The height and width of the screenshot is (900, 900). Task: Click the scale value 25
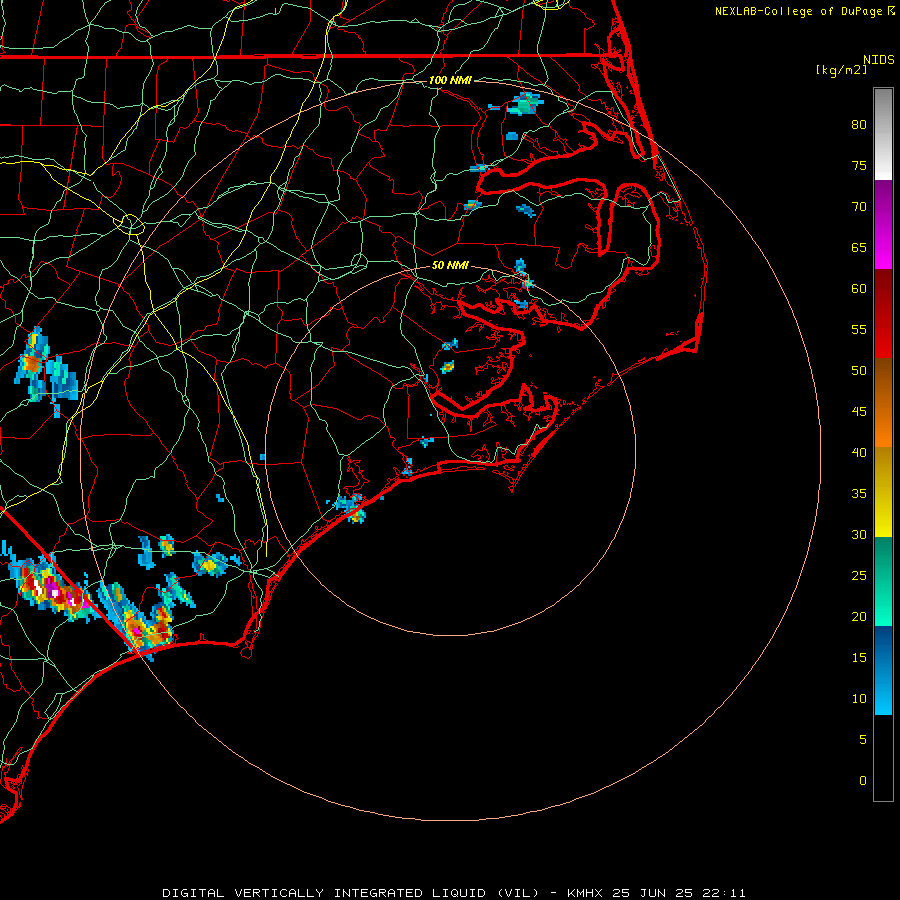pos(859,576)
